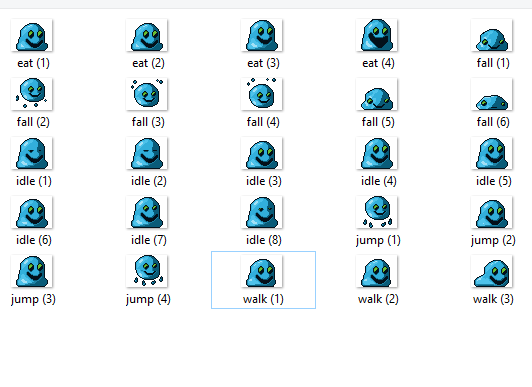Viewport: 532px width, 387px height.
Task: Select the highlighted walk (1) file
Action: tap(263, 280)
